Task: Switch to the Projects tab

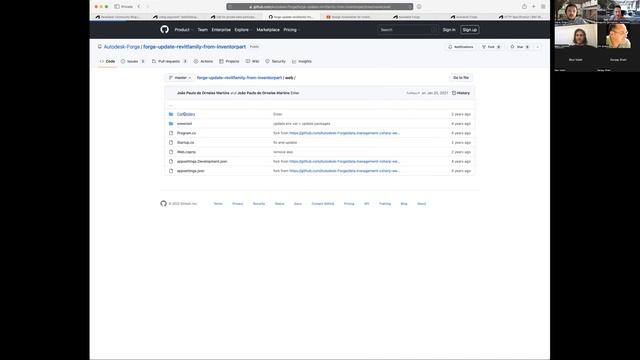Action: pos(229,61)
